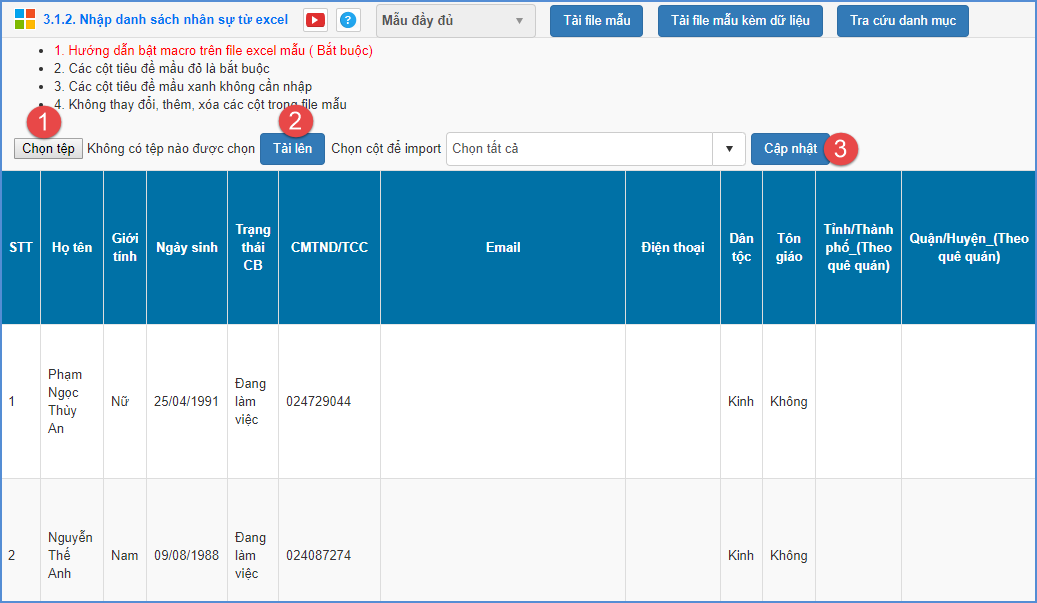Viewport: 1037px width, 603px height.
Task: Click 'Tải file mẫu kèm dữ liệu' button
Action: click(x=740, y=21)
